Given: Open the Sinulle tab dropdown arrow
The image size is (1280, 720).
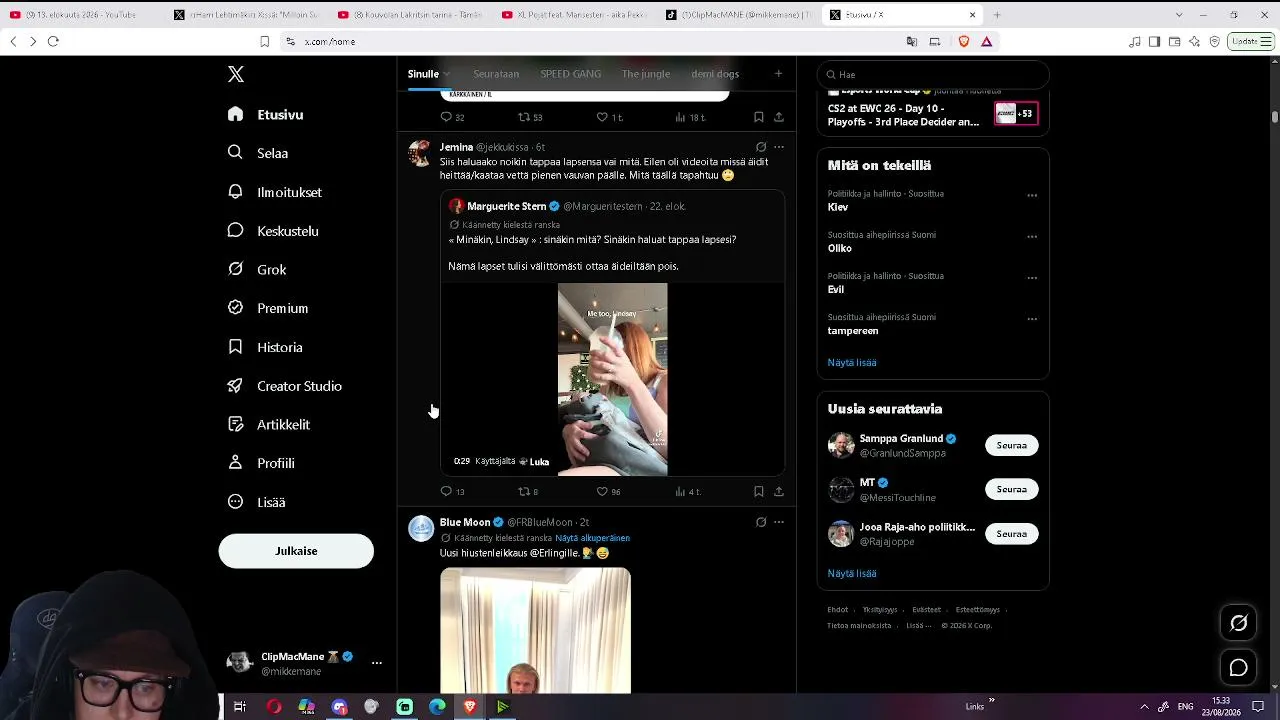Looking at the screenshot, I should pos(447,74).
